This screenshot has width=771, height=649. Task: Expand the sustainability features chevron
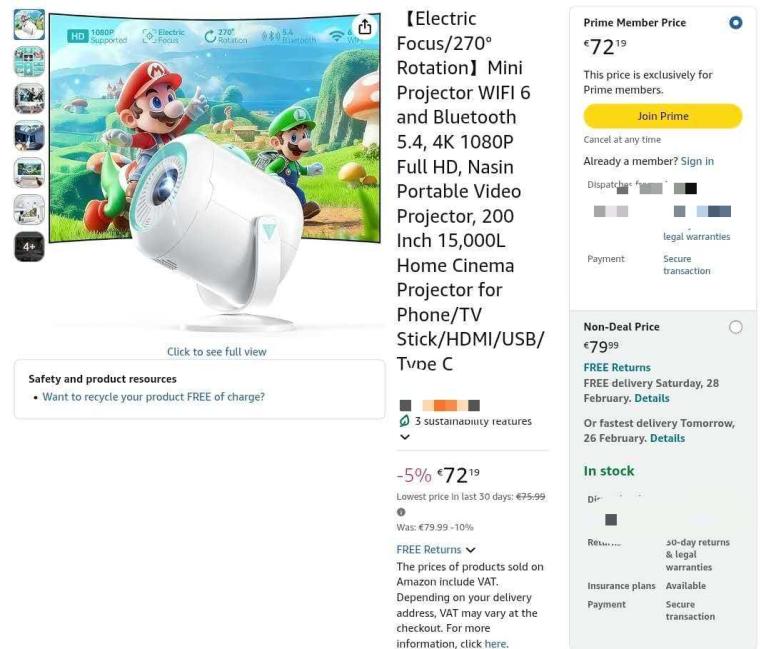(x=405, y=437)
